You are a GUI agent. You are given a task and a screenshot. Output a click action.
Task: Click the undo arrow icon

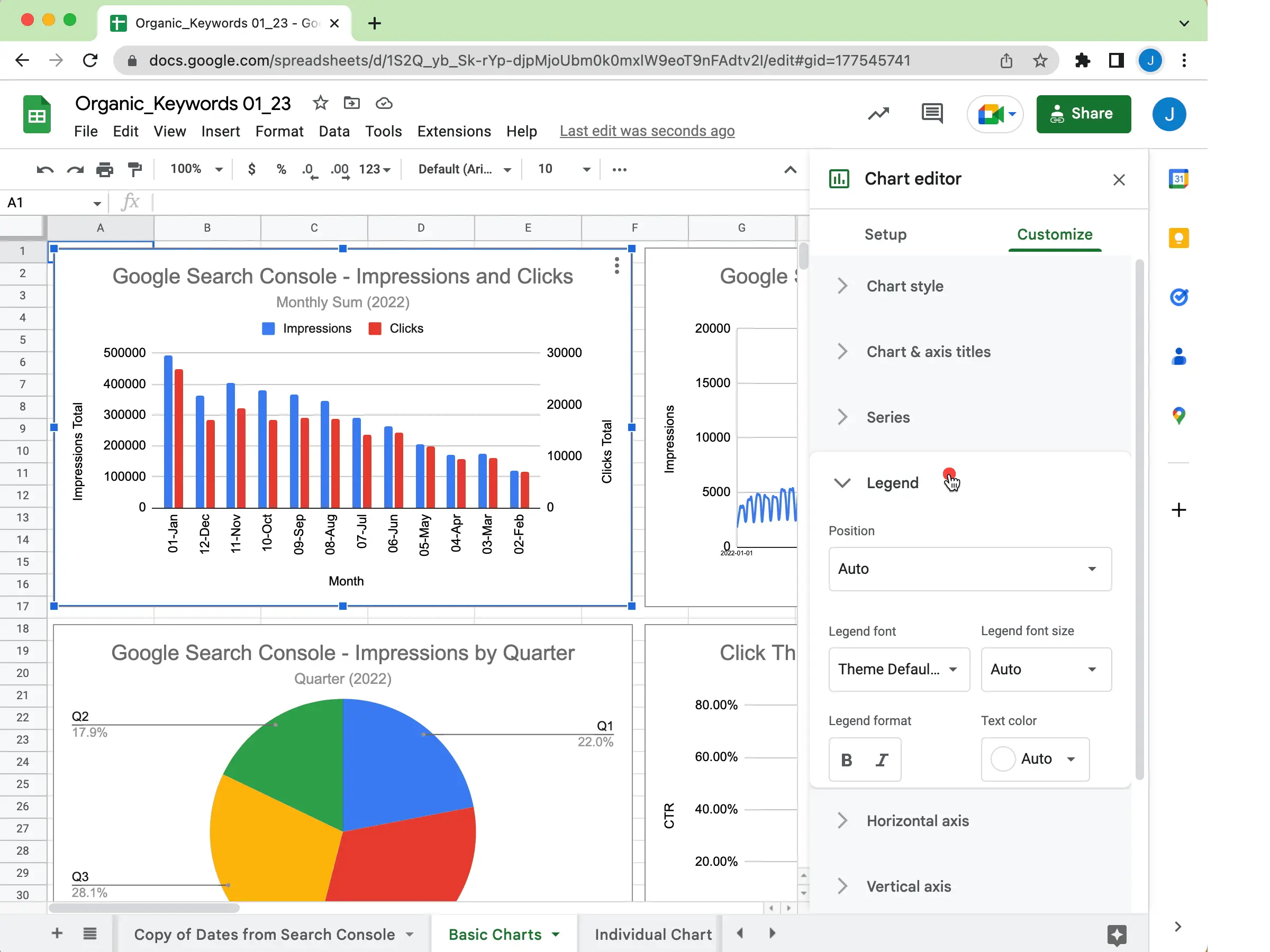click(45, 169)
